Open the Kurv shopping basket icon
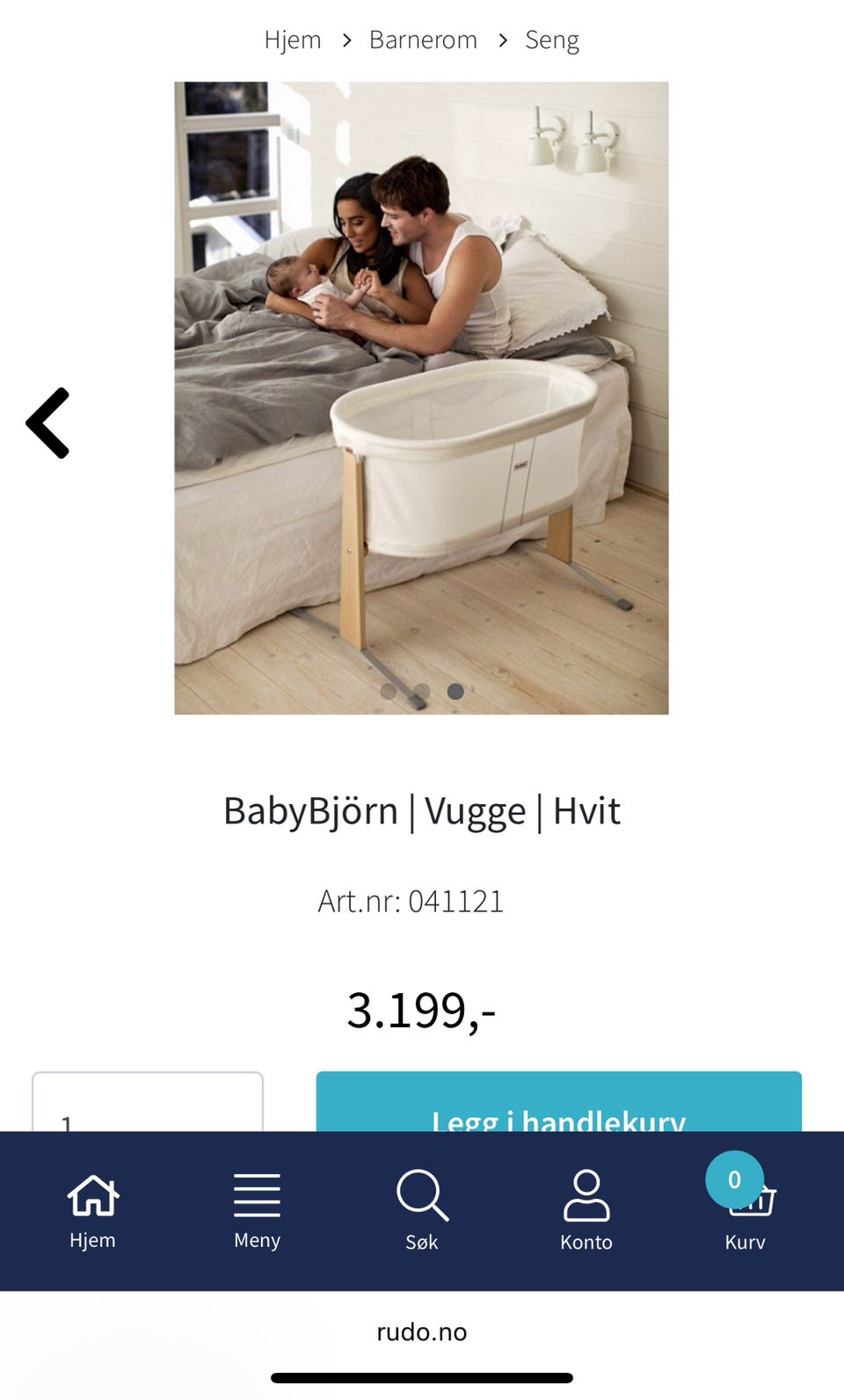844x1400 pixels. [752, 1201]
